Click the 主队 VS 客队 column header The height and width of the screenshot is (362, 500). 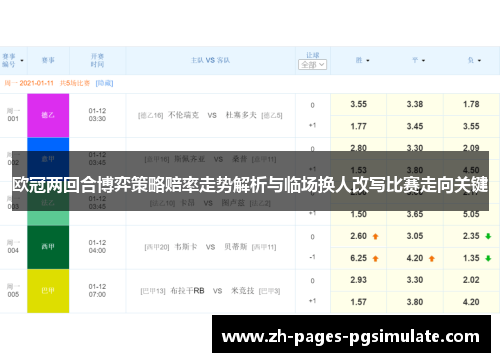(x=210, y=60)
